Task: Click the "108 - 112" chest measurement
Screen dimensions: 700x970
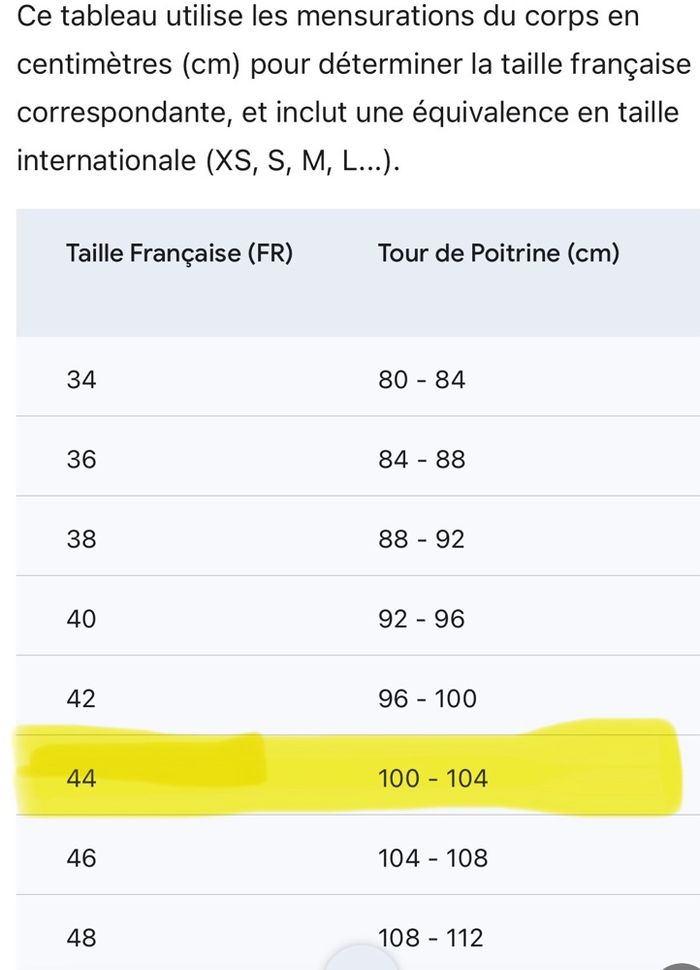Action: click(431, 938)
